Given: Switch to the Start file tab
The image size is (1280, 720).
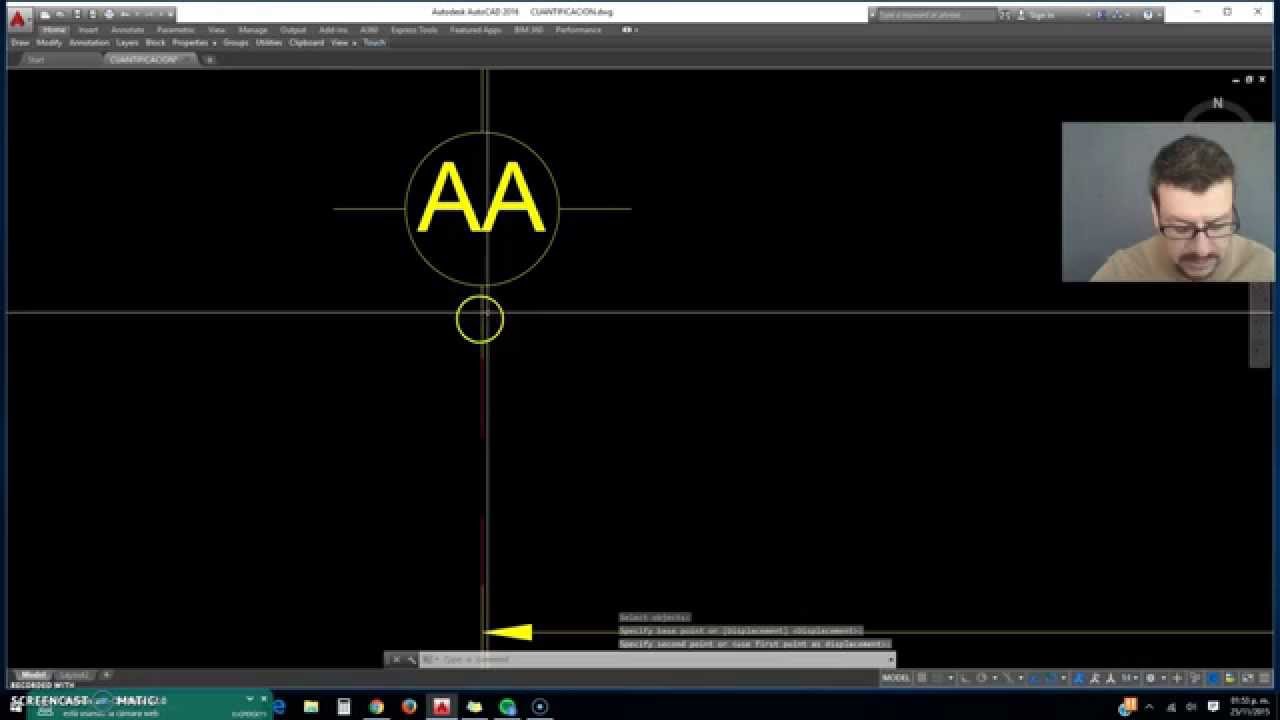Looking at the screenshot, I should pyautogui.click(x=36, y=60).
